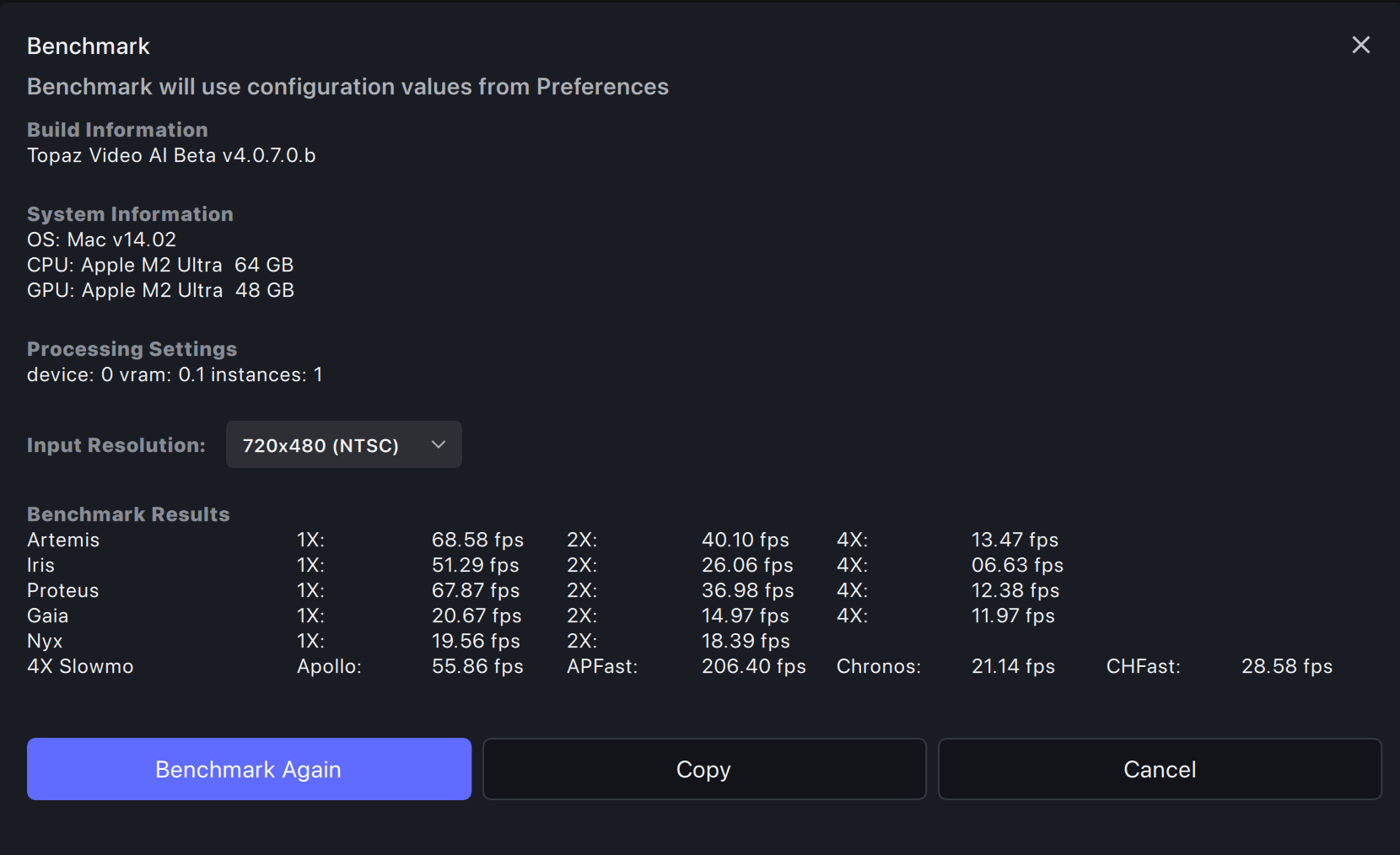The image size is (1400, 855).
Task: Select the 'Proteus' model name
Action: click(63, 590)
